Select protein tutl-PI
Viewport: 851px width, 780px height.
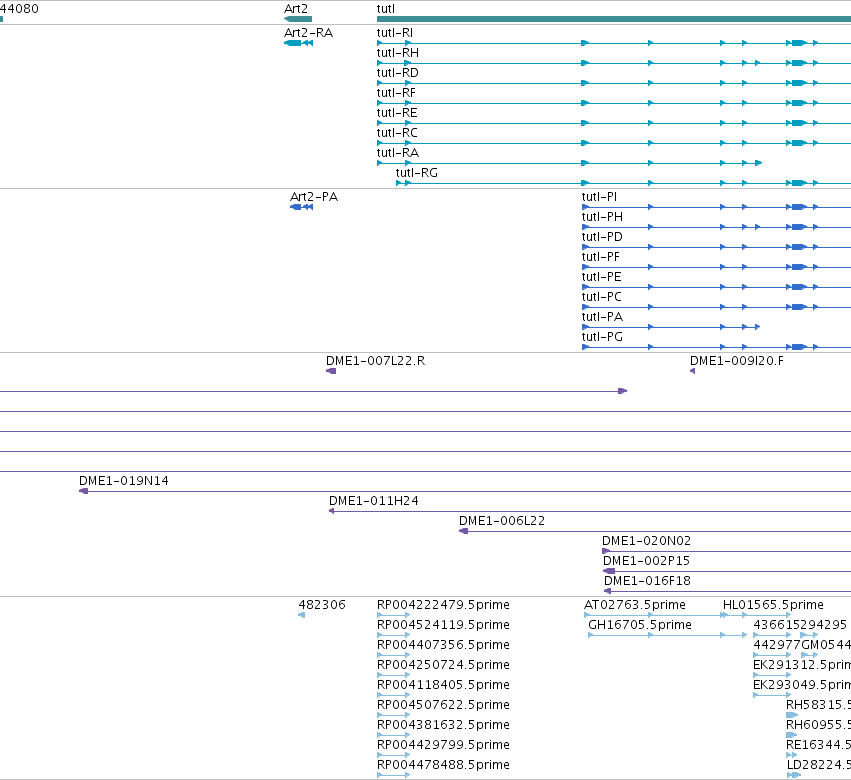pyautogui.click(x=599, y=196)
